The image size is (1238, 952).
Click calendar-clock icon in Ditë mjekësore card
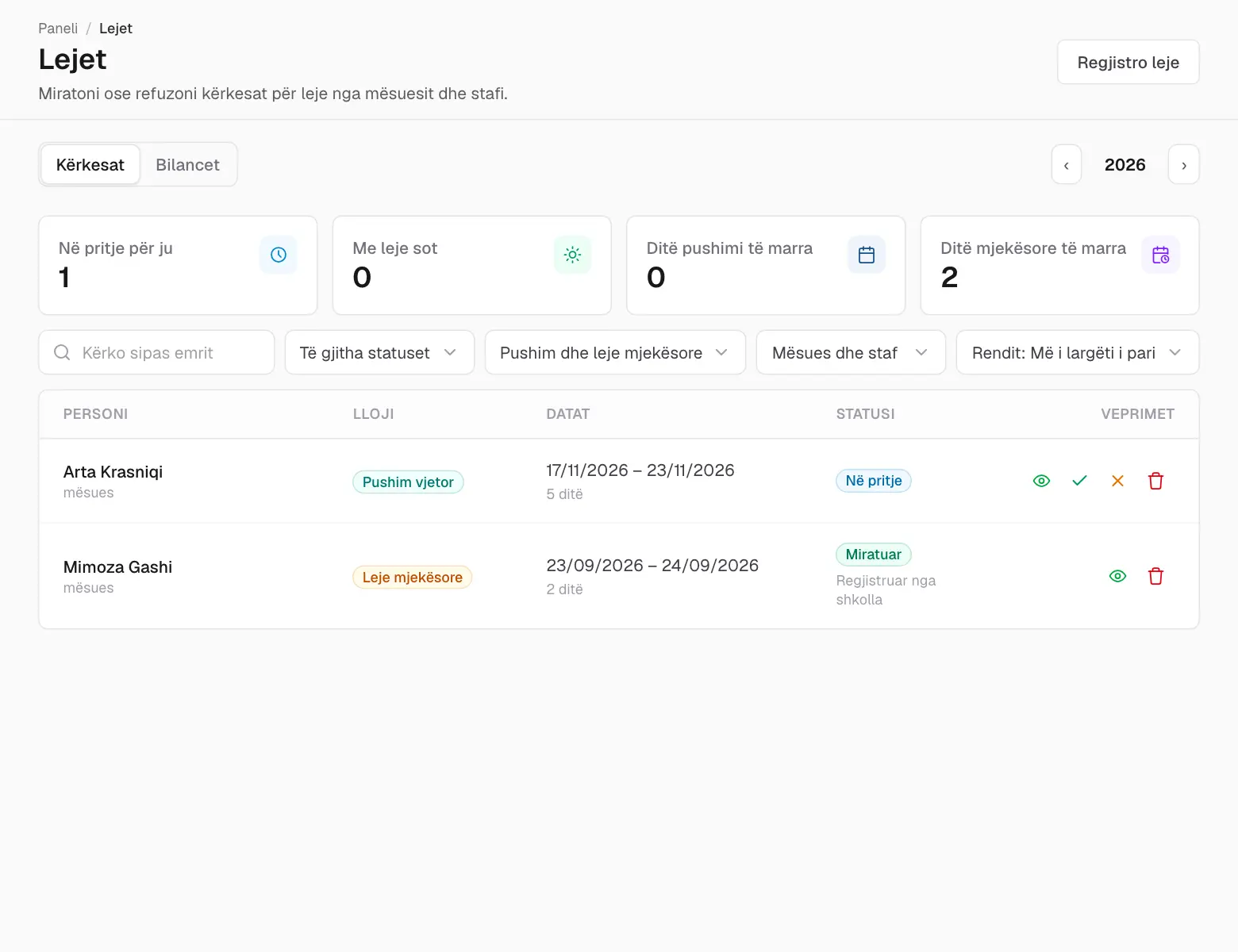point(1160,255)
